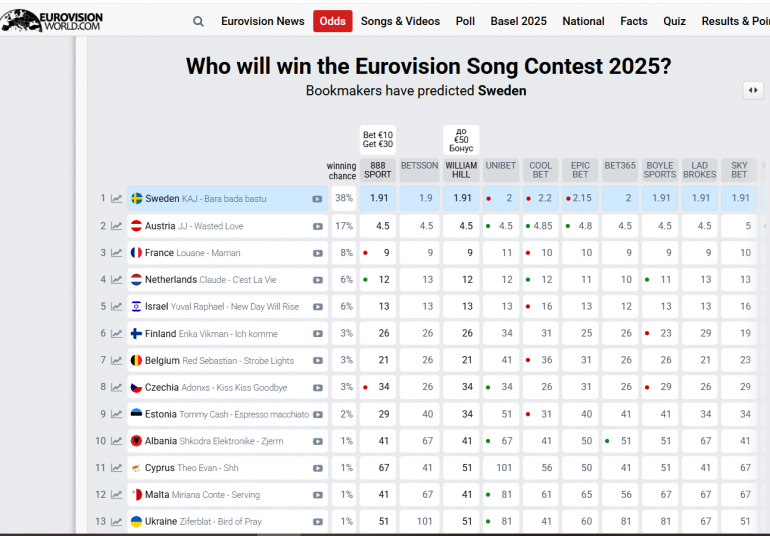770x536 pixels.
Task: Open Finland's odds trend chart icon
Action: [x=116, y=334]
